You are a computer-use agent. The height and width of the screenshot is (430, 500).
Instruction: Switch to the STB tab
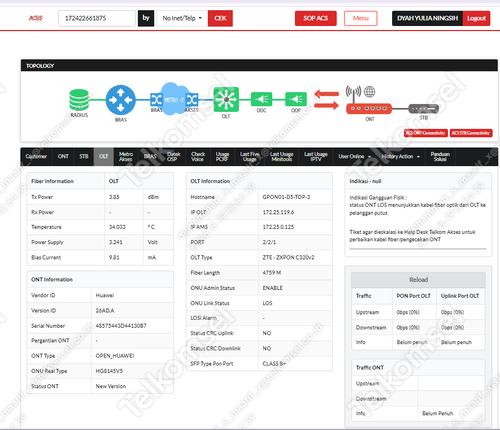(x=84, y=156)
